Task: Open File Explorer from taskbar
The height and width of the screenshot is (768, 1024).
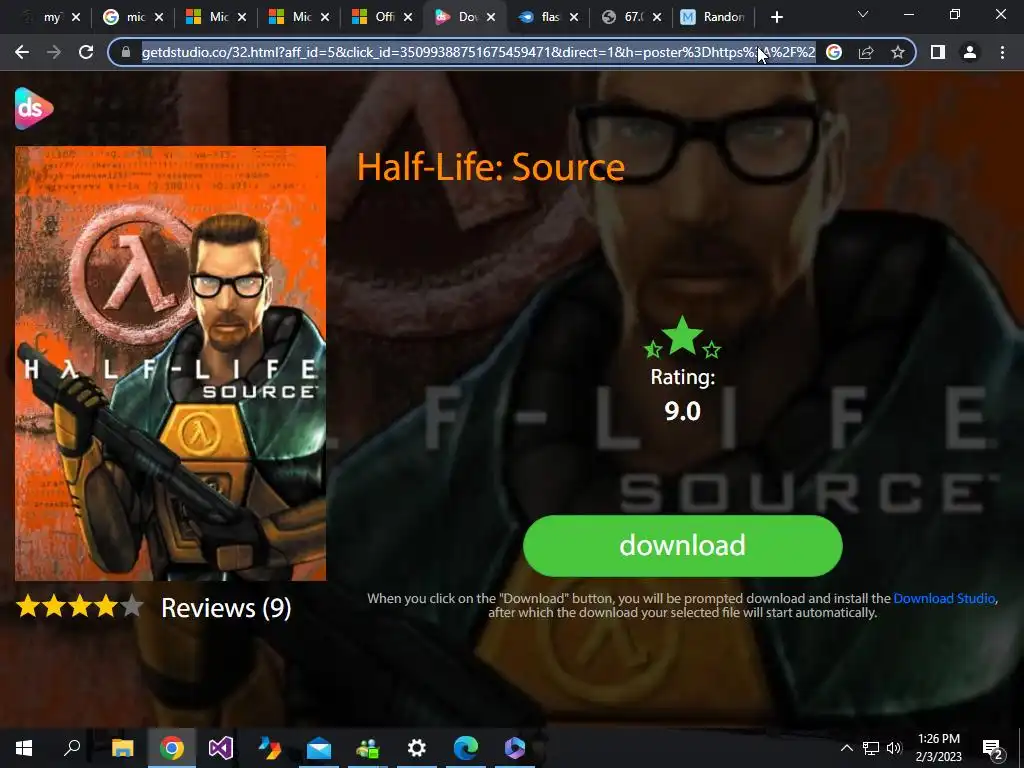Action: click(122, 748)
